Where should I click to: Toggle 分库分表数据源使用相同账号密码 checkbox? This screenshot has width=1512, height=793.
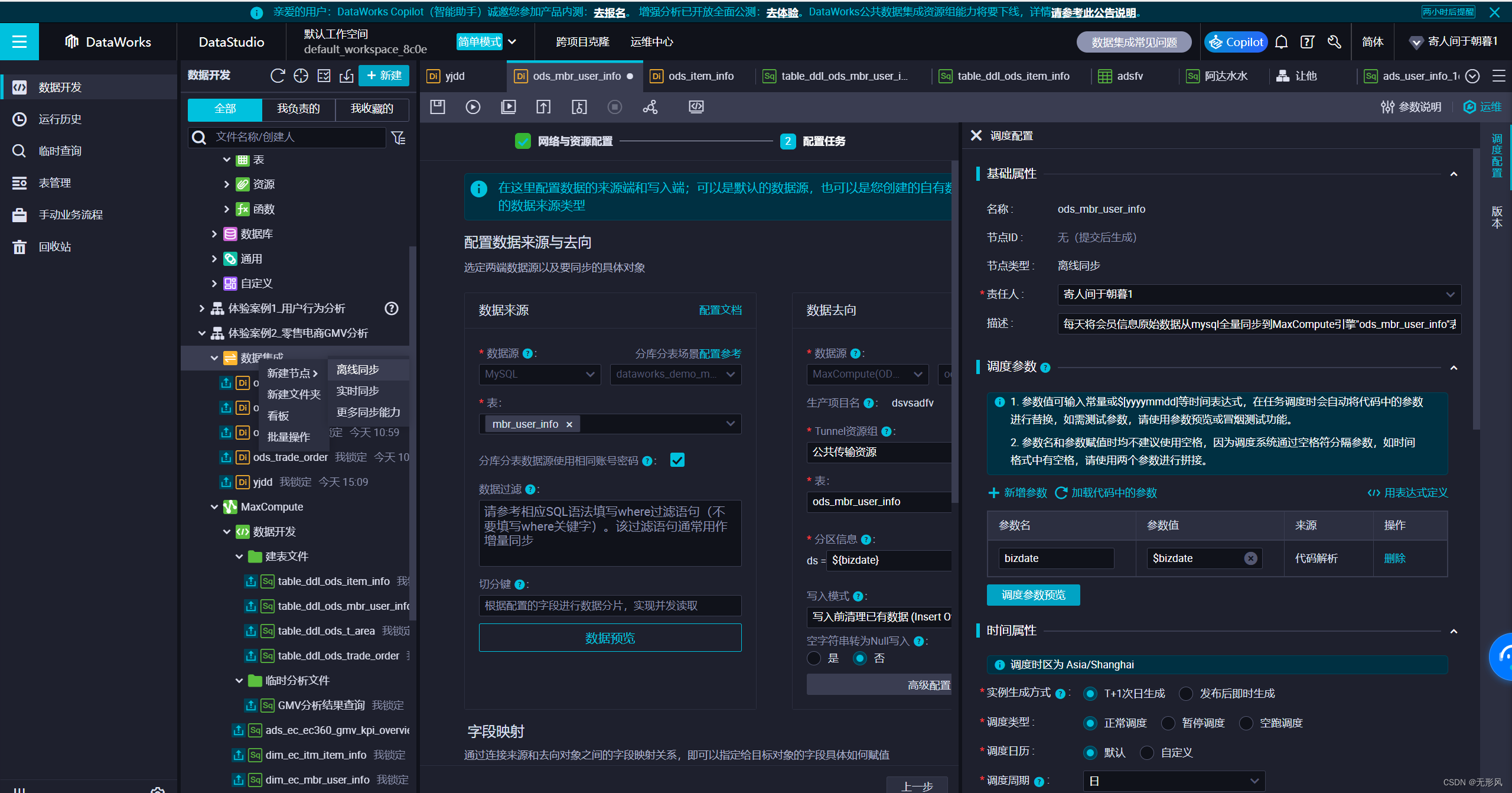click(677, 460)
